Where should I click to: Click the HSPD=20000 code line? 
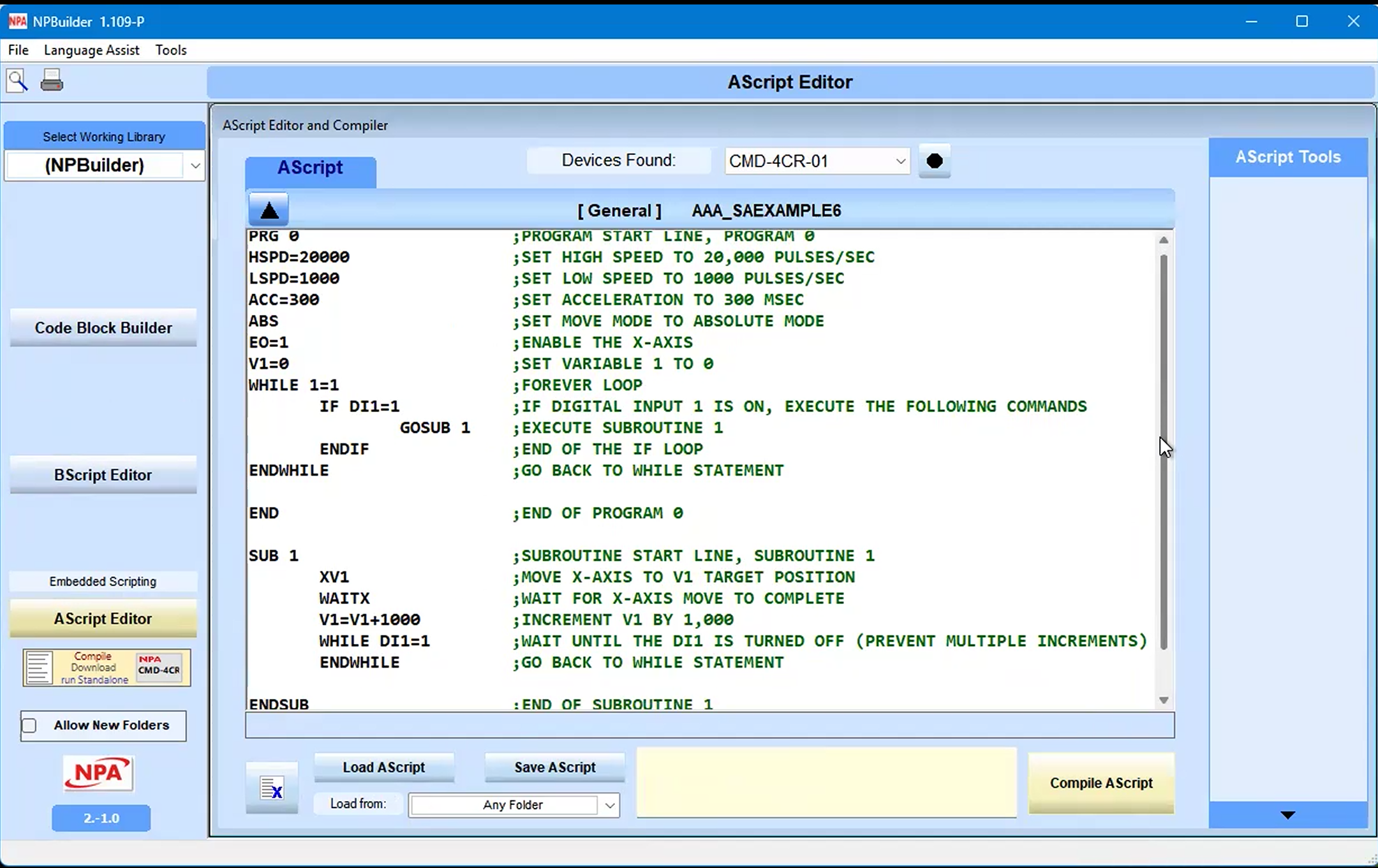[299, 257]
